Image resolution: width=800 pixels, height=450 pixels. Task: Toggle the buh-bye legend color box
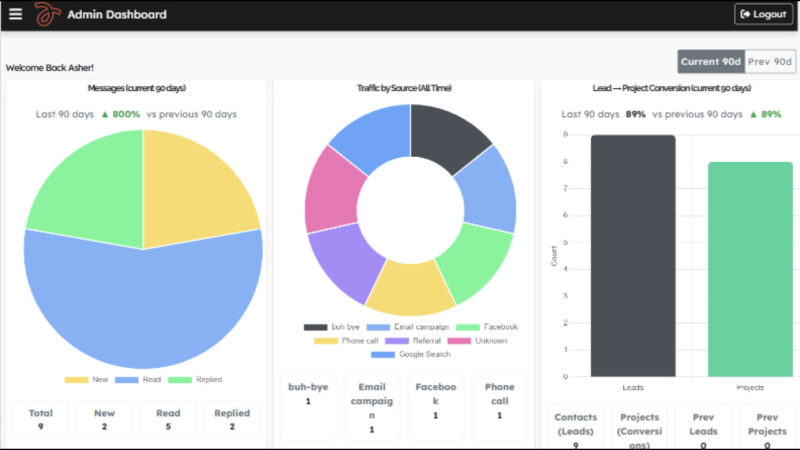click(315, 327)
